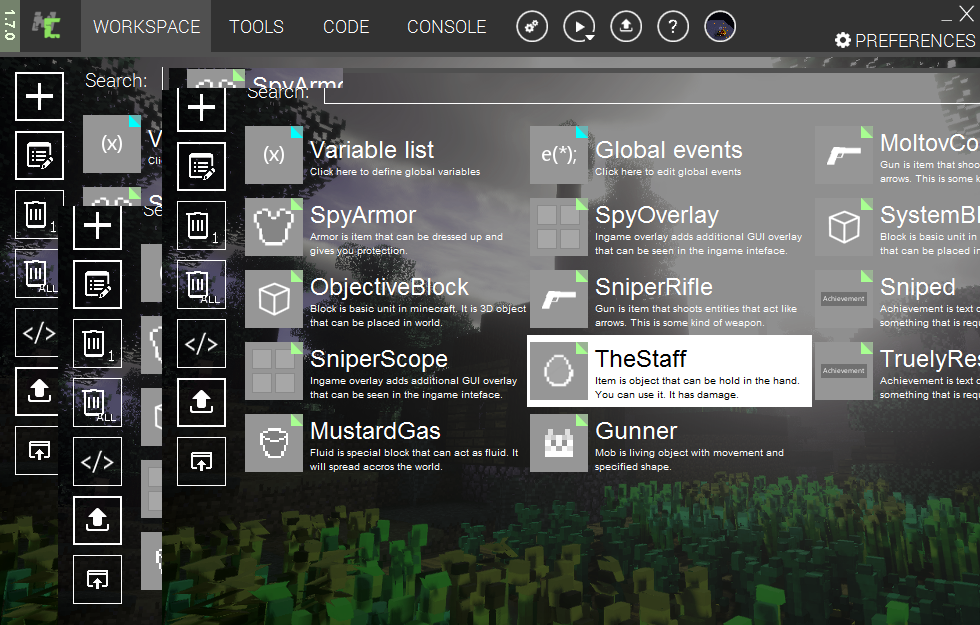The height and width of the screenshot is (625, 980).
Task: Click the export upload icon in front panel
Action: tap(201, 402)
